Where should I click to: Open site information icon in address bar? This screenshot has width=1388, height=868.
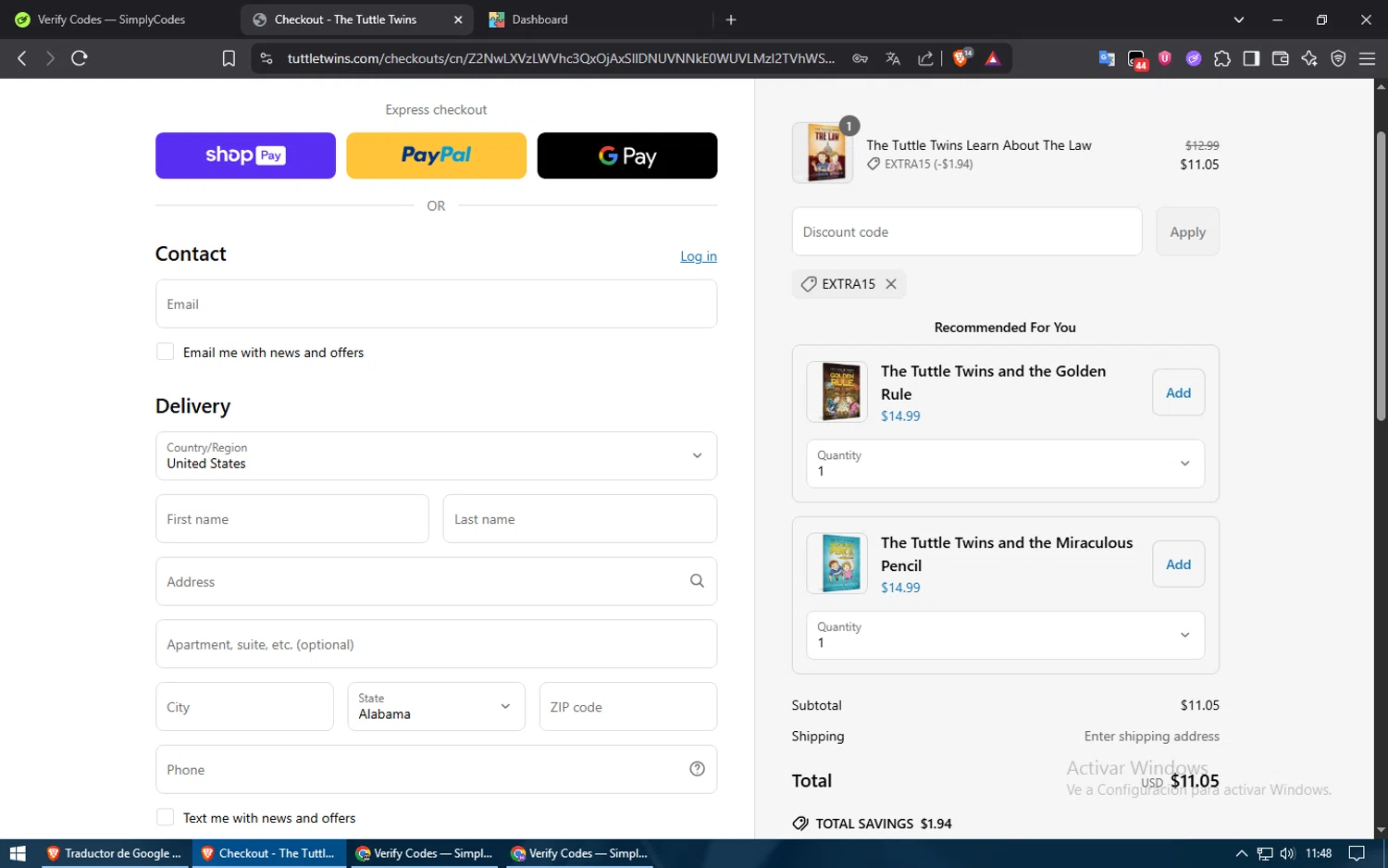pos(266,58)
